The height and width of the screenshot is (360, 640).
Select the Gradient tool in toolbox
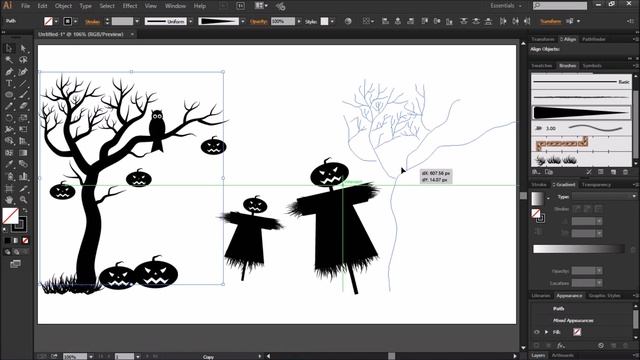pyautogui.click(x=23, y=153)
